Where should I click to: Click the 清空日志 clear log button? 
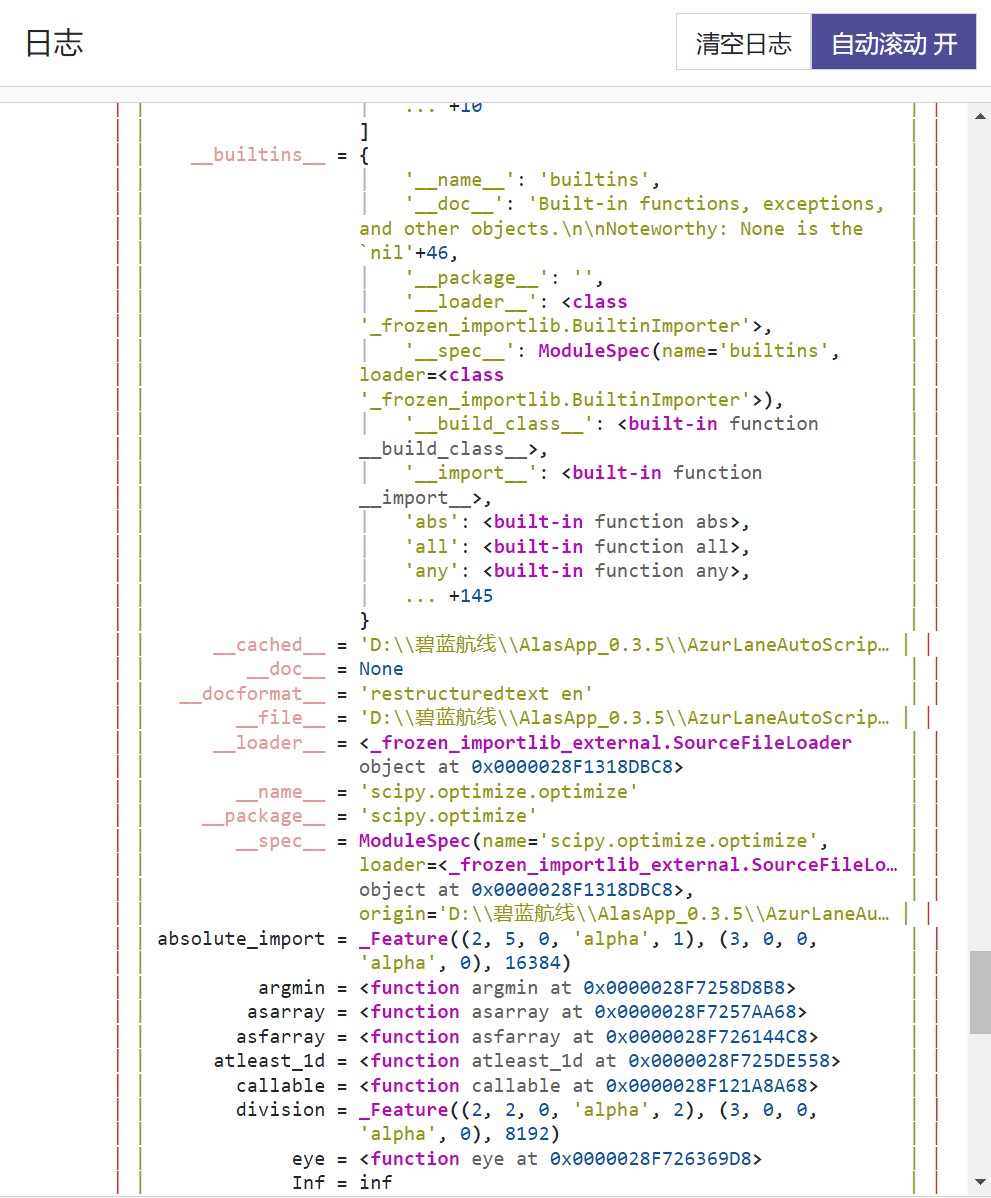tap(743, 42)
